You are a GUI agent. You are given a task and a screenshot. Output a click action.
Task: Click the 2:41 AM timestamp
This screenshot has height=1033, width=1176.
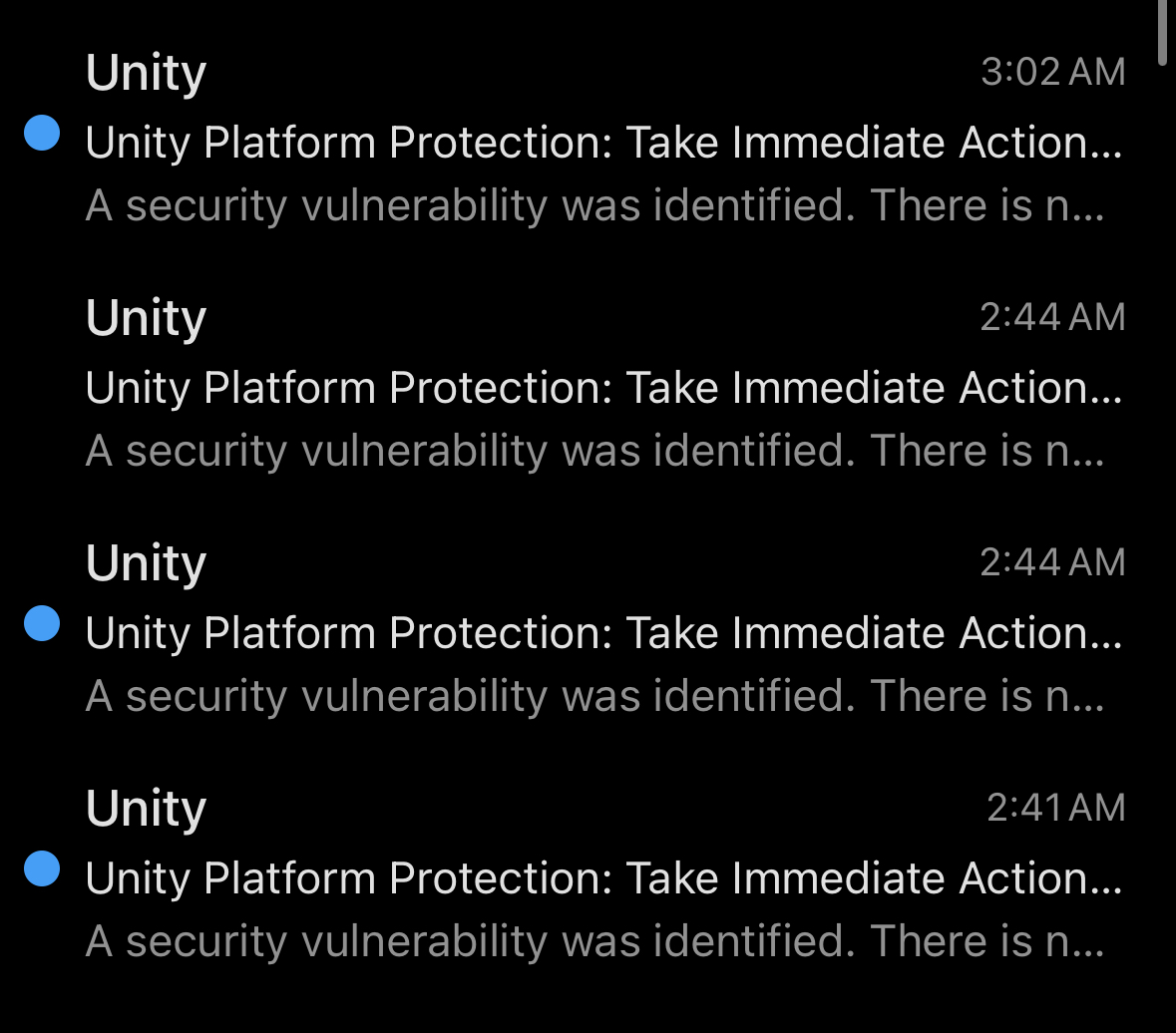tap(1055, 808)
